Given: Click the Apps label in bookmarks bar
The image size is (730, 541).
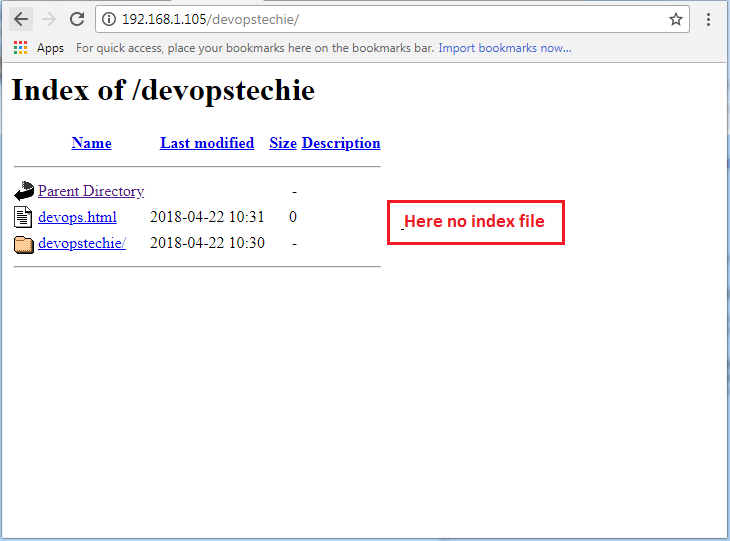Looking at the screenshot, I should point(50,48).
